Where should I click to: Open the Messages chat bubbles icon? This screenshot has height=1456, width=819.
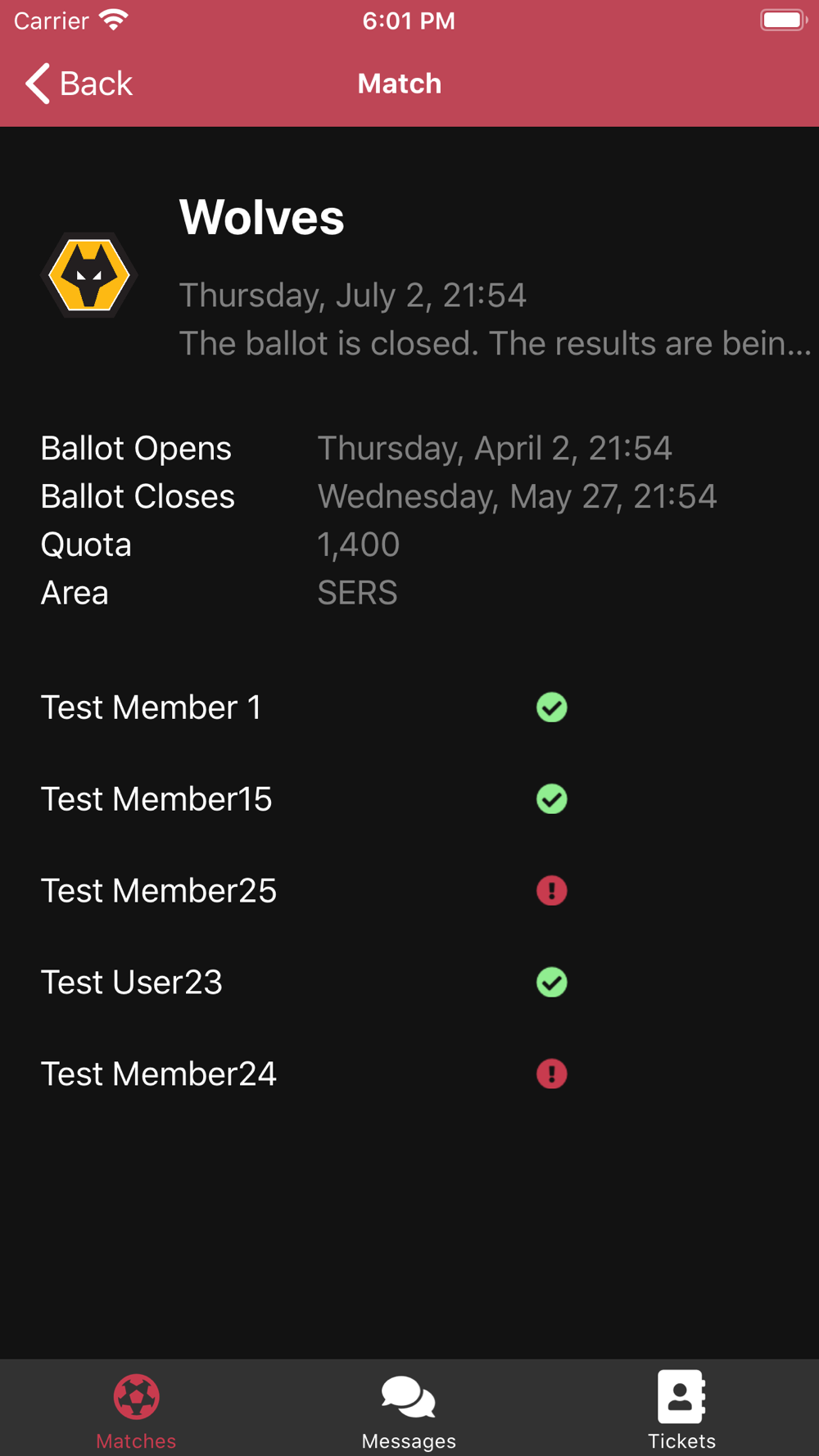click(409, 1396)
